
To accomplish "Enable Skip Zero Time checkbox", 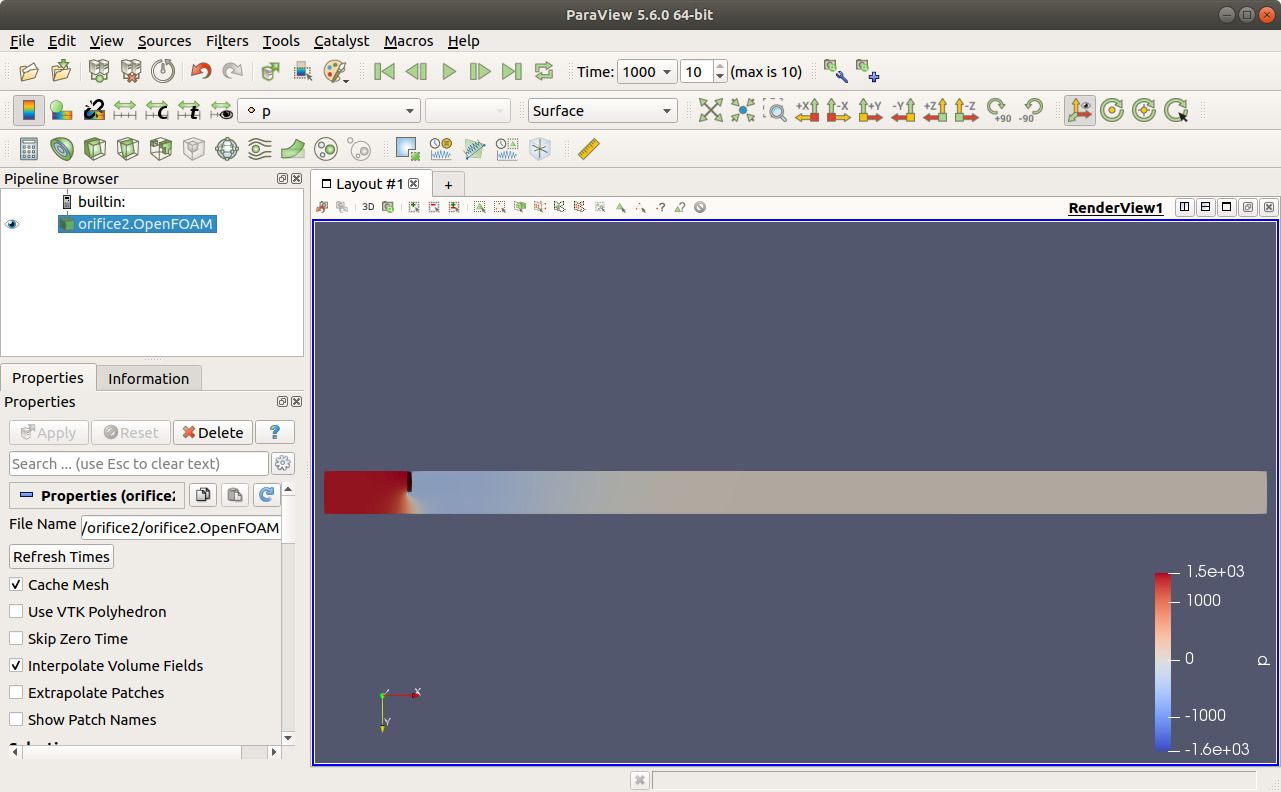I will [x=16, y=638].
